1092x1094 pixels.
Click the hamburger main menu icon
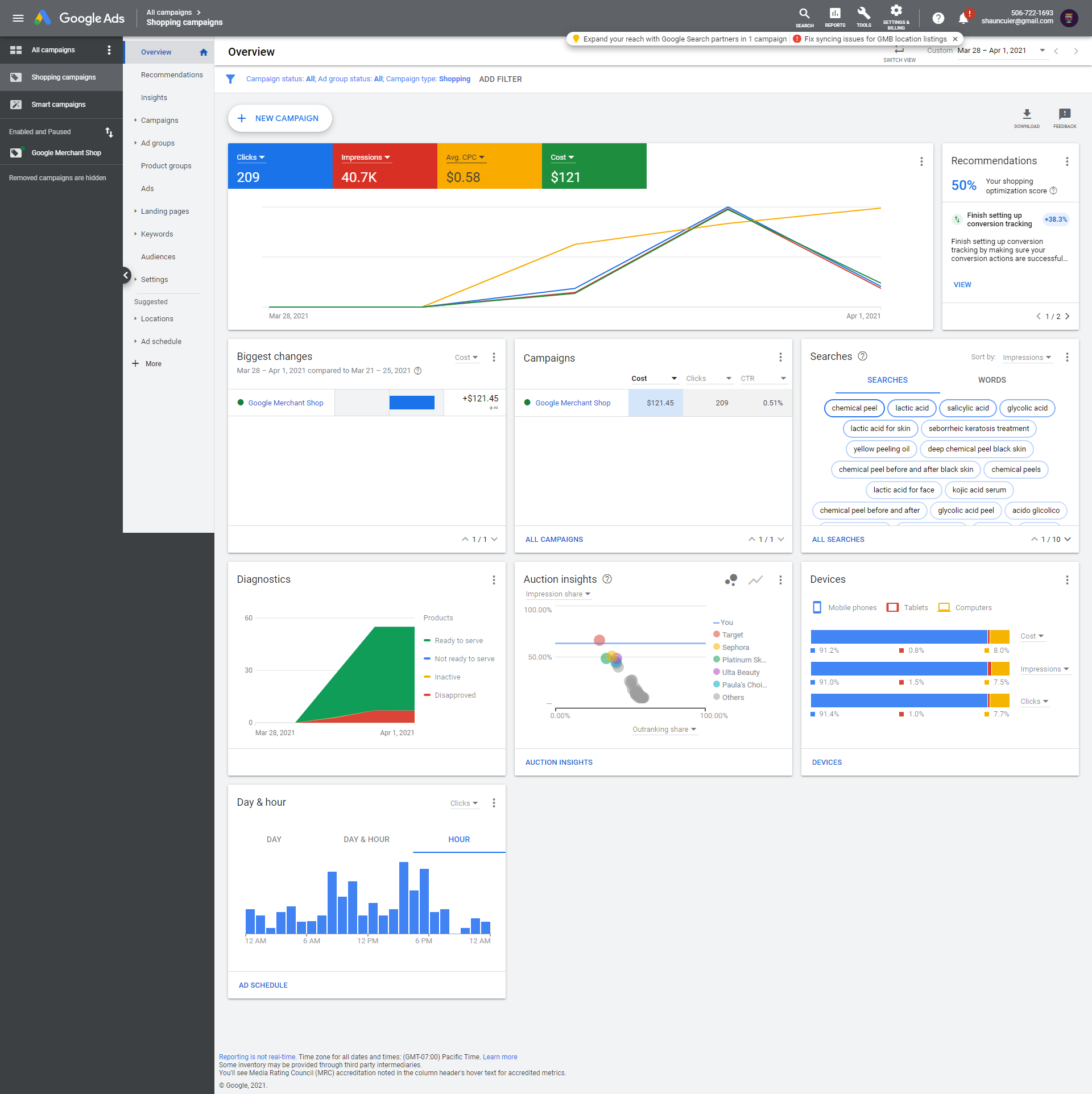(x=18, y=18)
